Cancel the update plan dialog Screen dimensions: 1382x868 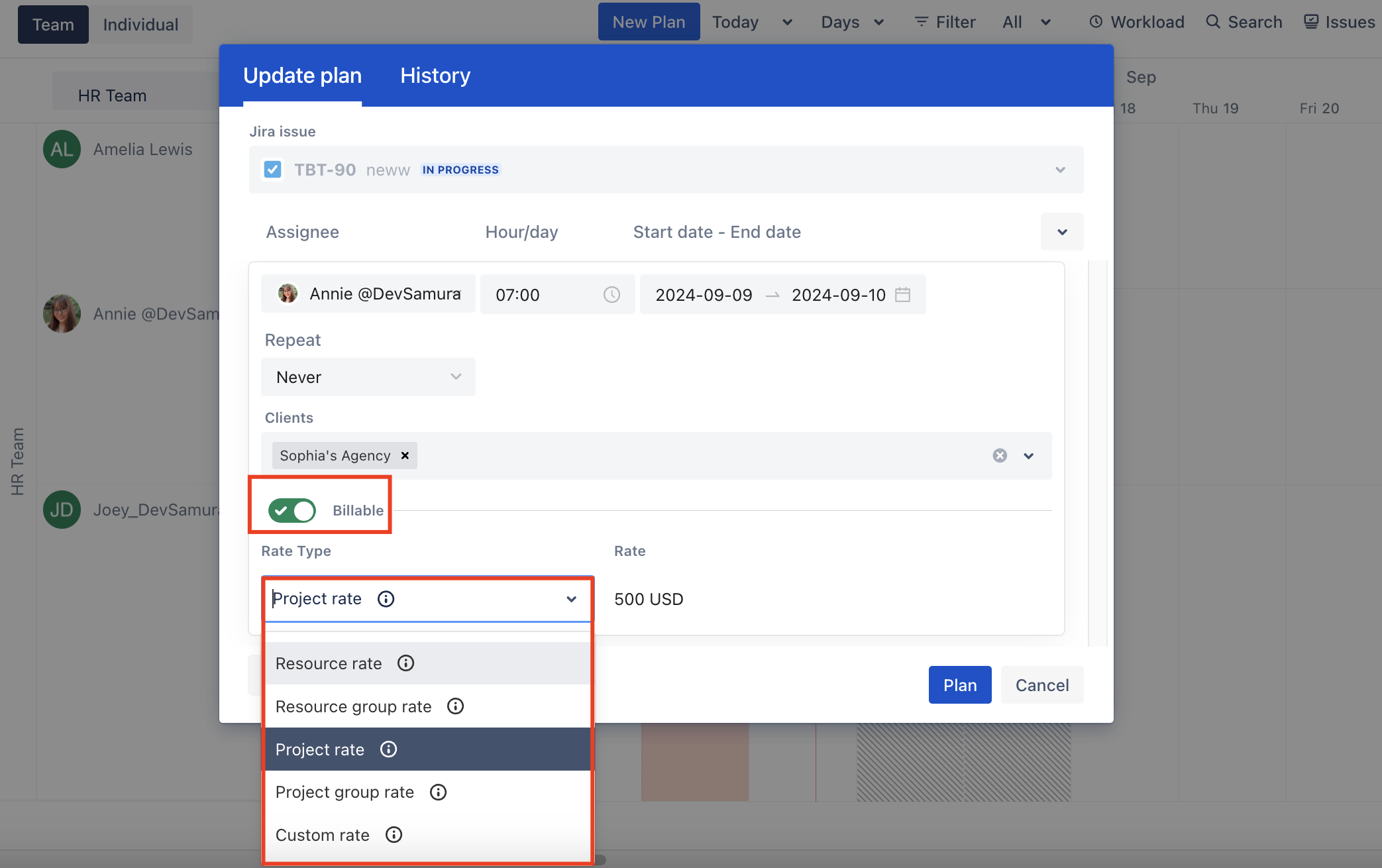click(x=1041, y=685)
